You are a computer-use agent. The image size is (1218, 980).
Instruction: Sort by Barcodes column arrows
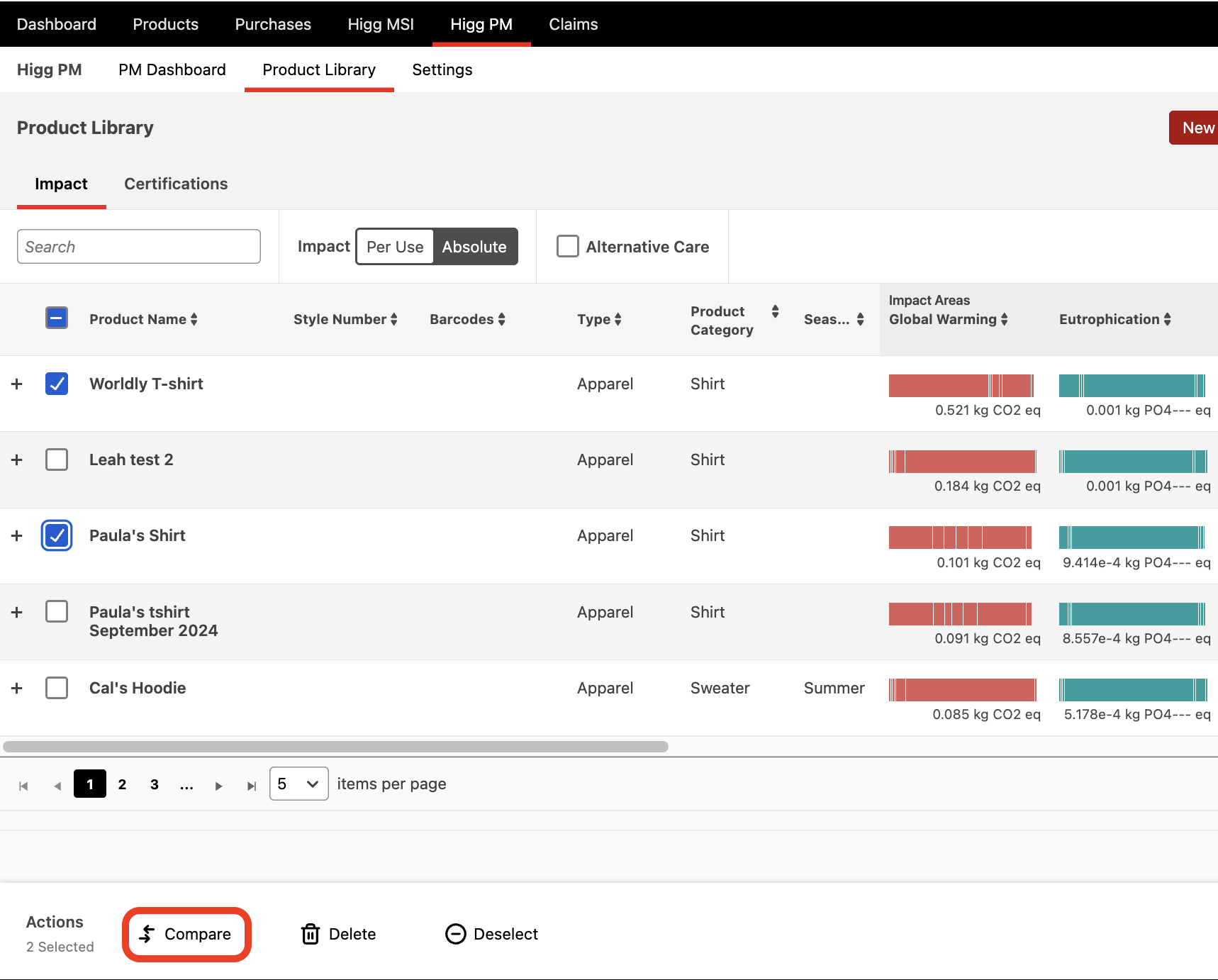point(501,320)
